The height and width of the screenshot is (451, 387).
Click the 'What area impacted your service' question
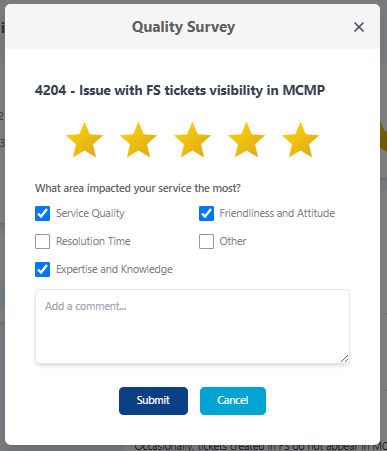click(138, 188)
